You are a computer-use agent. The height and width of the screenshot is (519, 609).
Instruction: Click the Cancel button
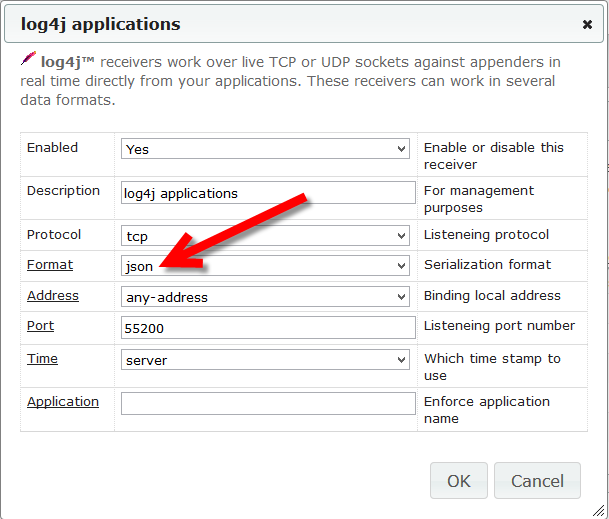537,481
